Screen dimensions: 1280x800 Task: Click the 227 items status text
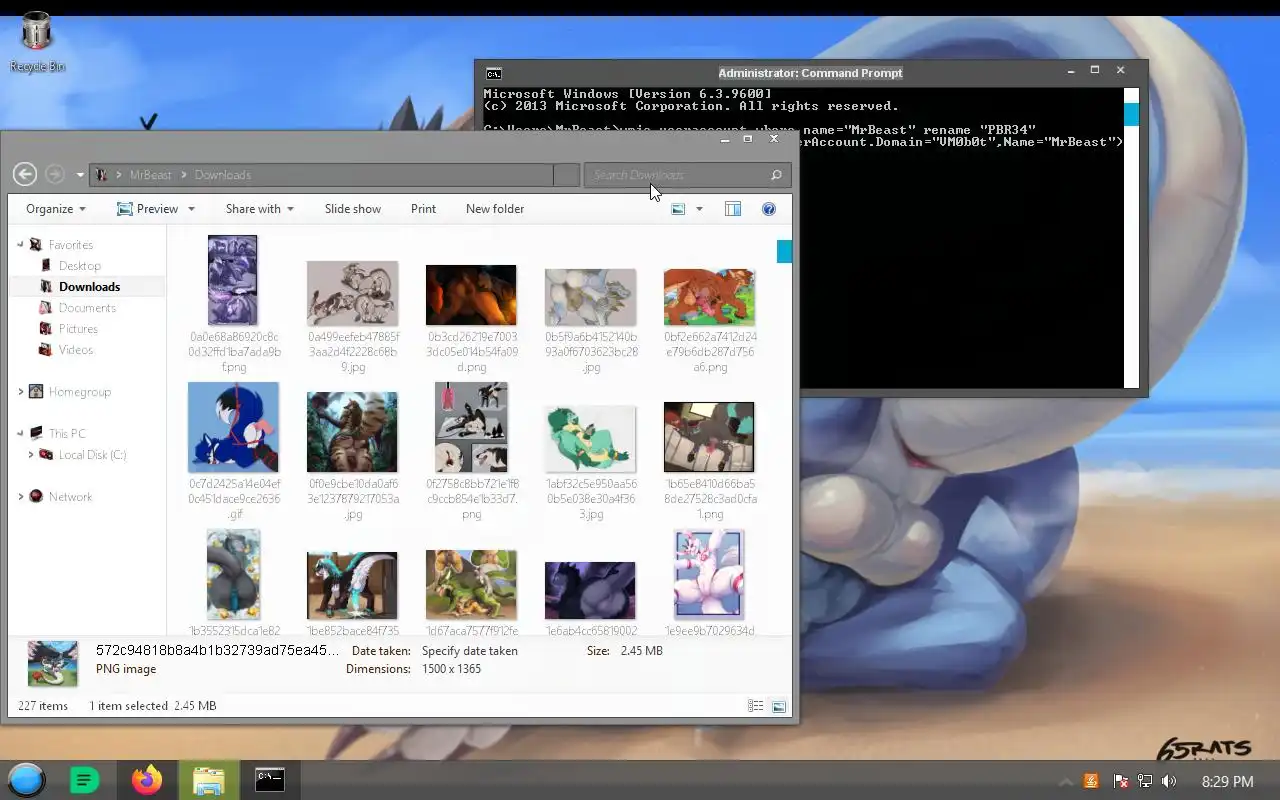43,706
